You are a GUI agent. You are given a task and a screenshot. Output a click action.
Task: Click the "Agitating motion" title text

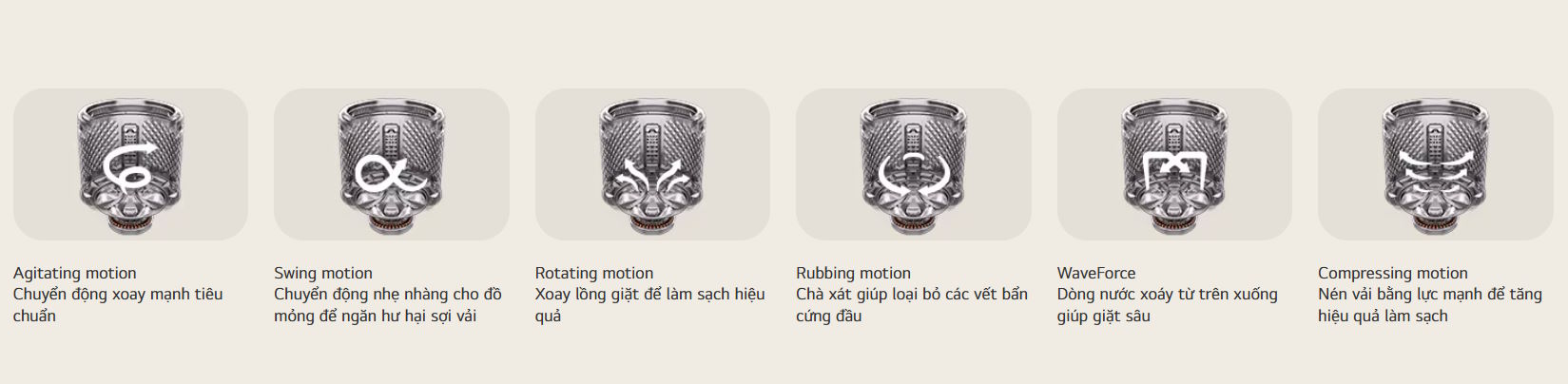[75, 273]
